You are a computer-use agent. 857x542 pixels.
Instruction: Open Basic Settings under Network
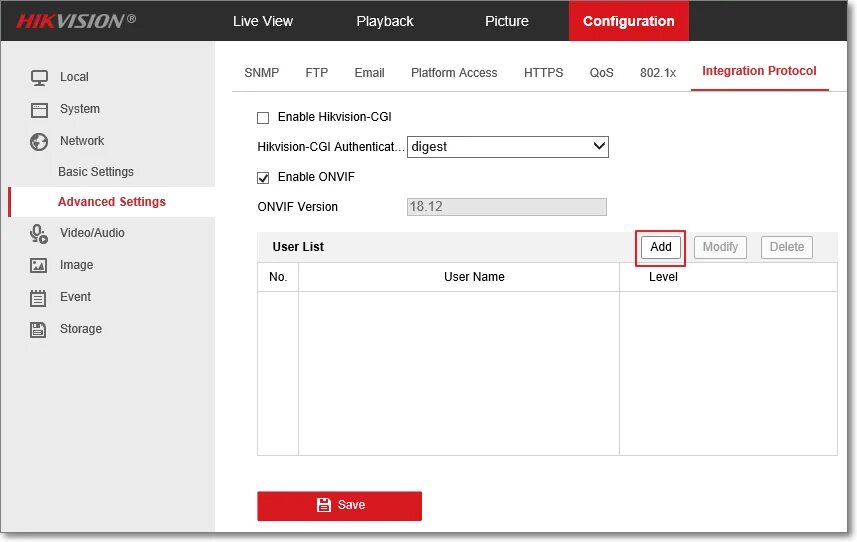(x=96, y=172)
